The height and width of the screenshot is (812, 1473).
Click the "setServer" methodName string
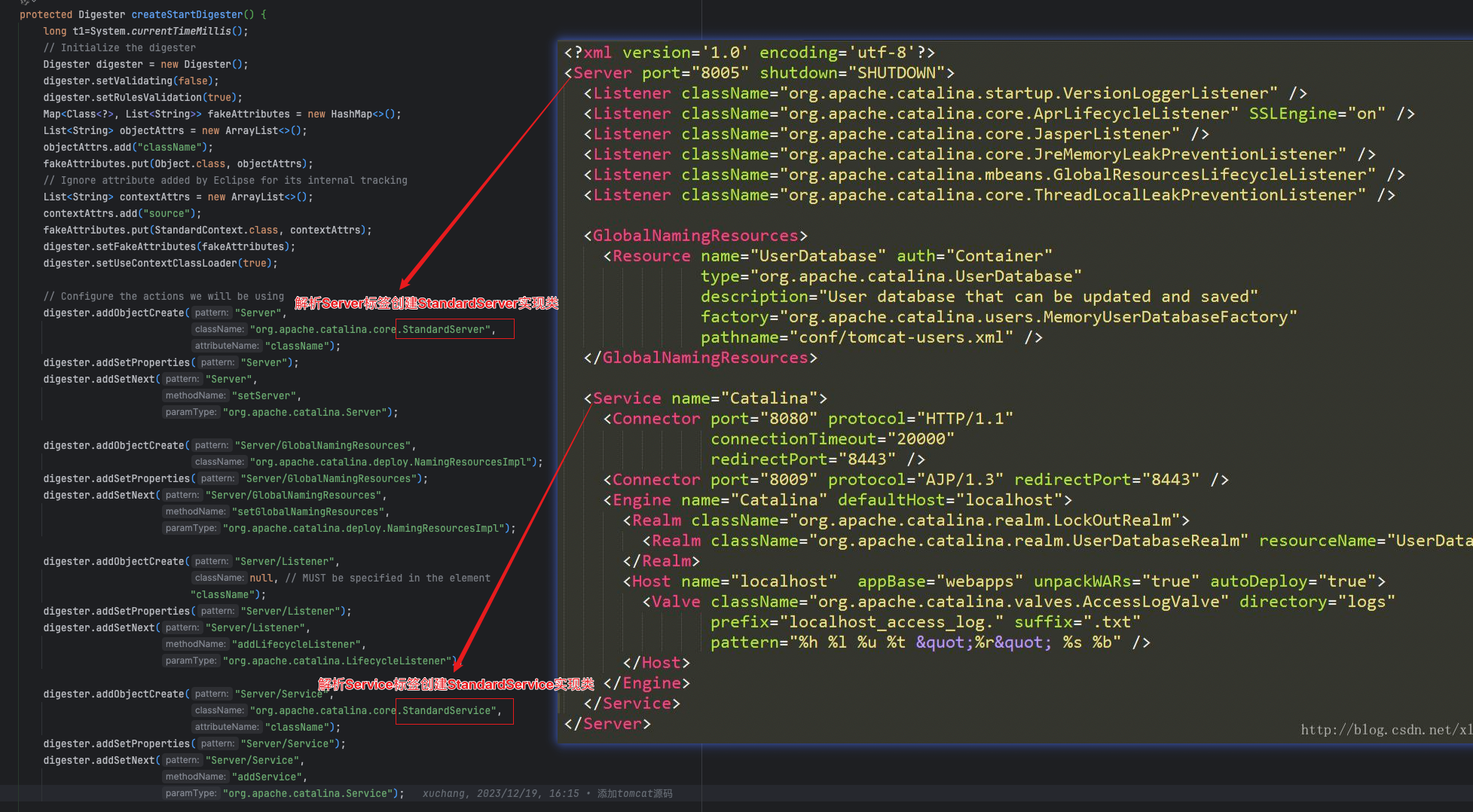[x=266, y=395]
